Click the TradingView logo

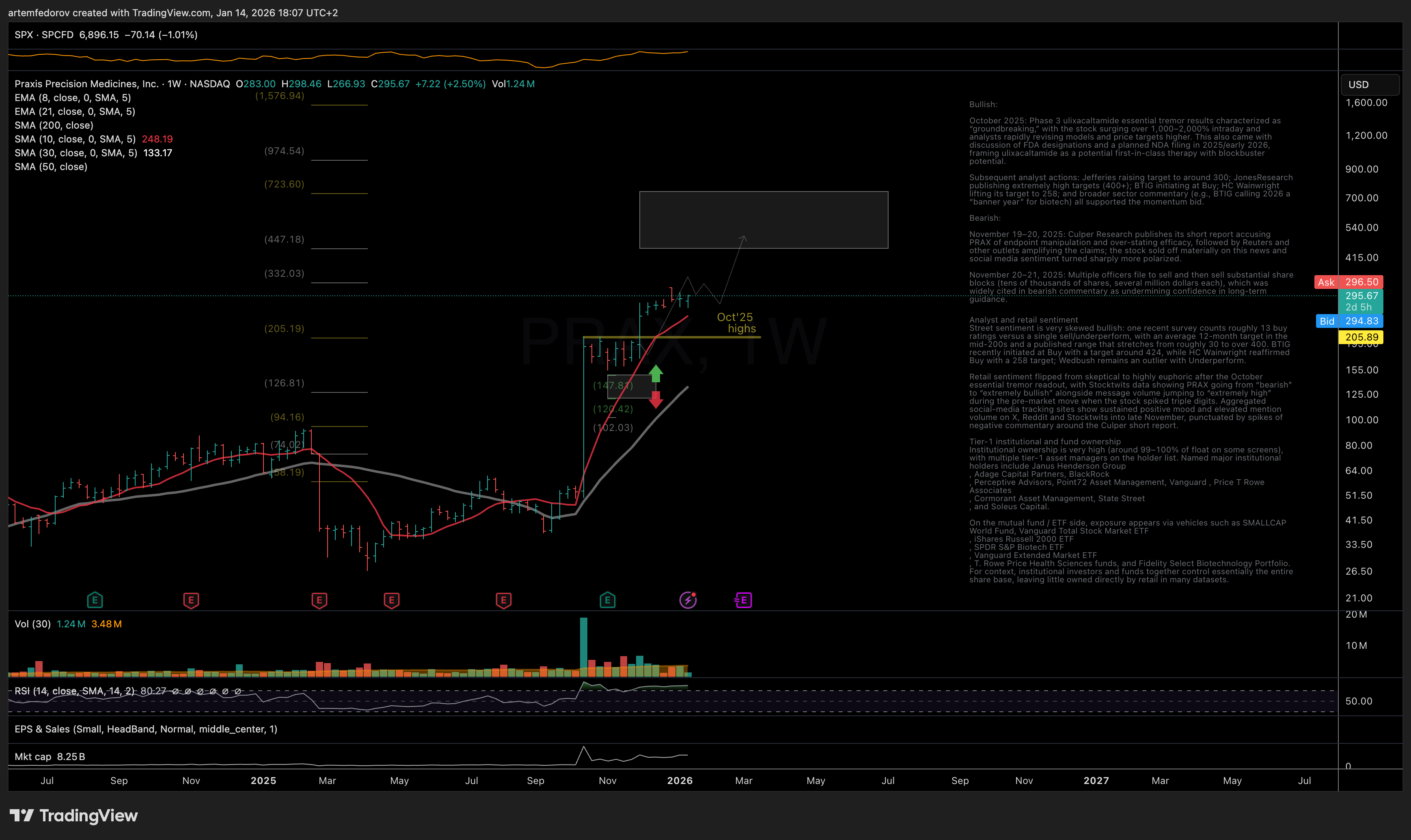[x=73, y=816]
